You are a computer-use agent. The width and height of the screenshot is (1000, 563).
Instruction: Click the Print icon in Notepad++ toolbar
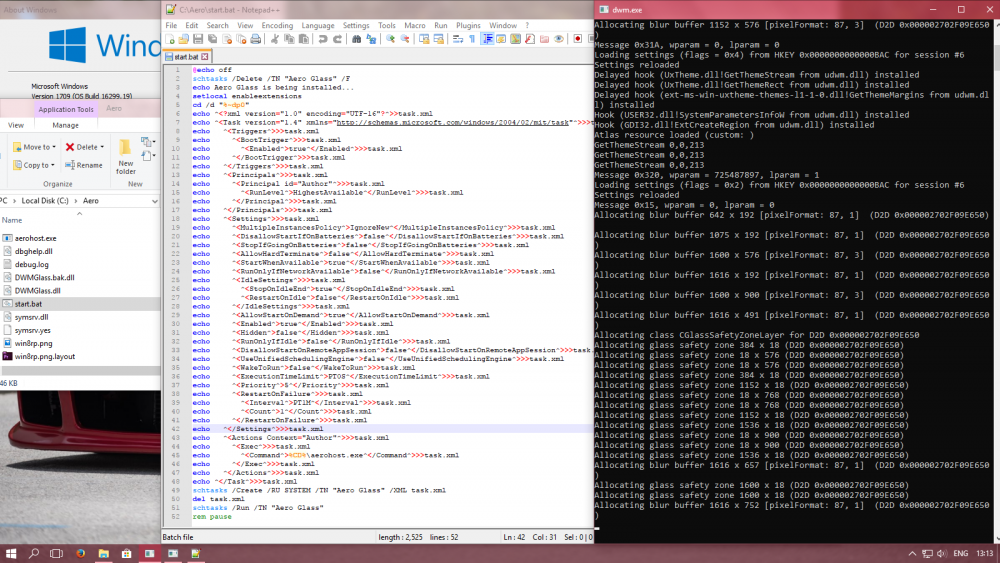pyautogui.click(x=256, y=39)
